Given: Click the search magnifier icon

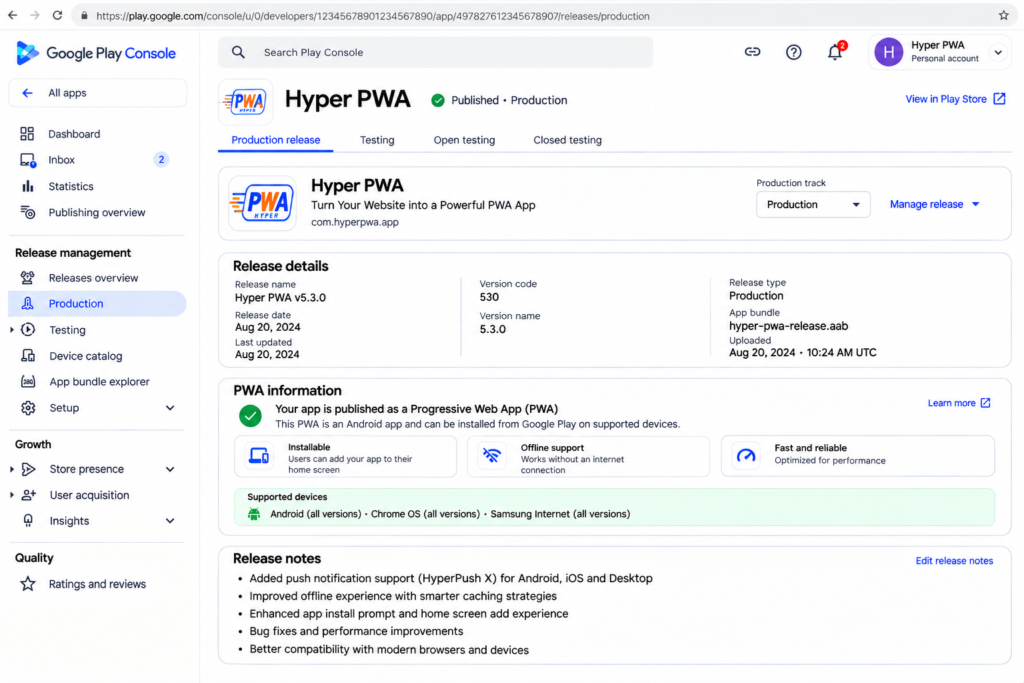Looking at the screenshot, I should coord(238,52).
